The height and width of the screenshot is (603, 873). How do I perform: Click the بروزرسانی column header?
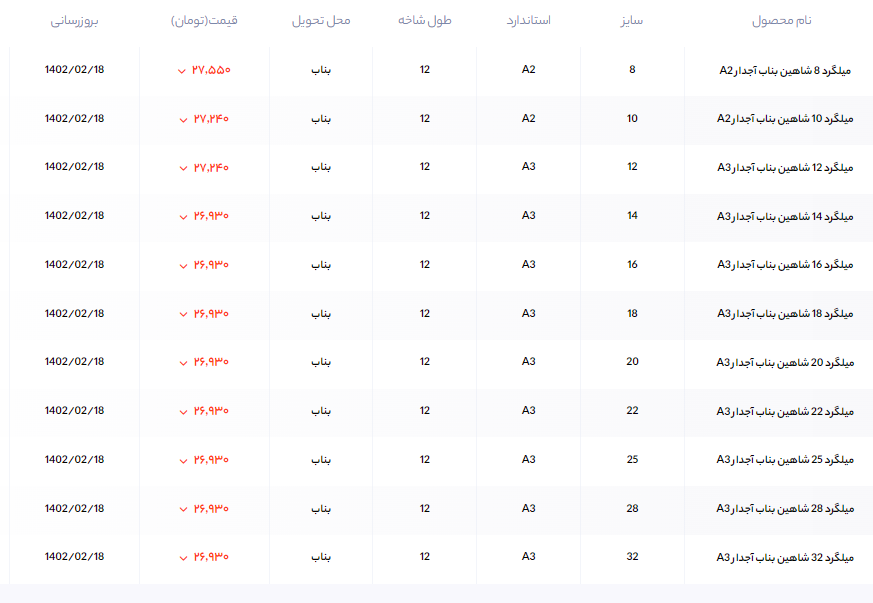click(75, 20)
